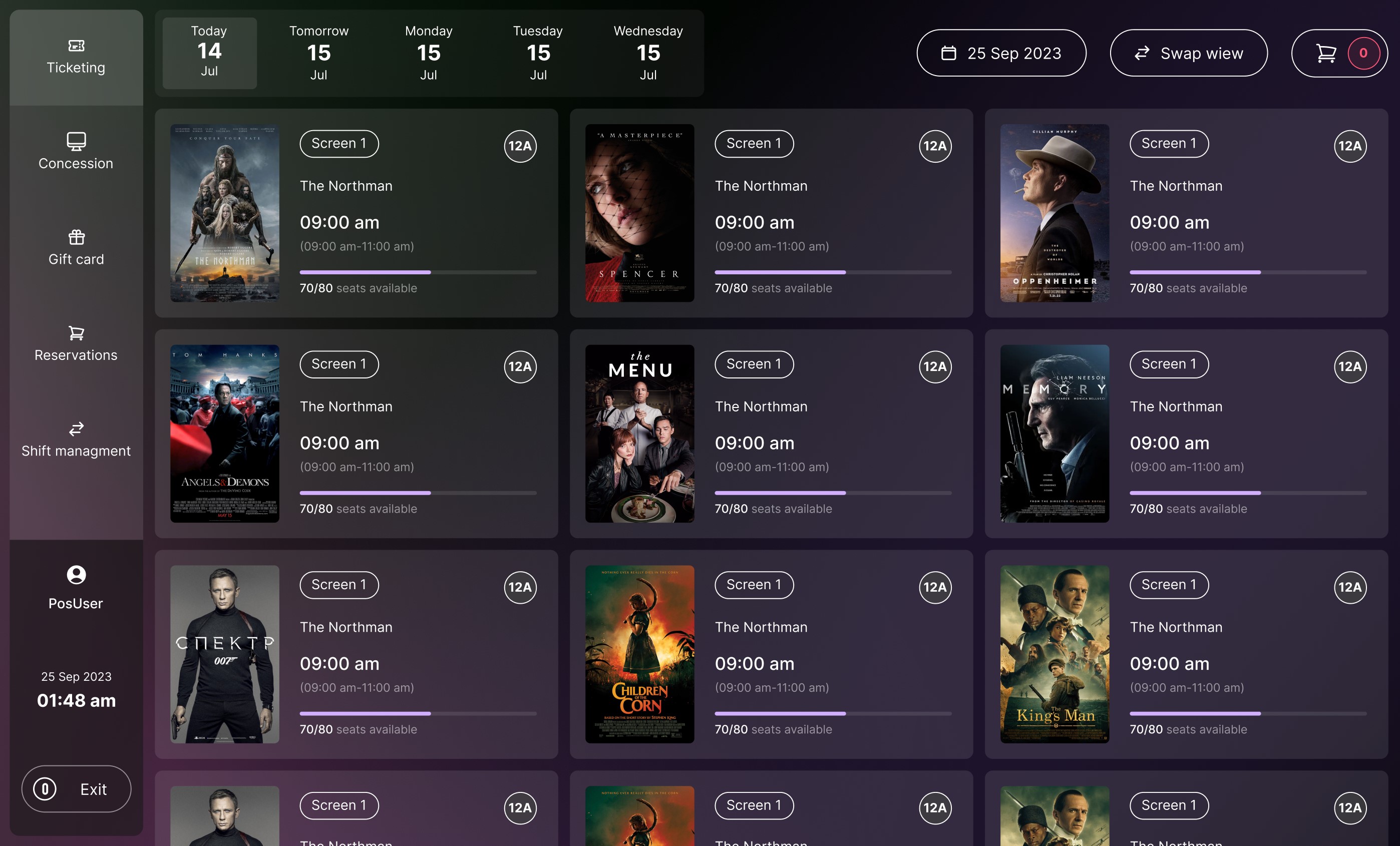Open the shopping cart showing zero items
The image size is (1400, 846).
coord(1339,53)
